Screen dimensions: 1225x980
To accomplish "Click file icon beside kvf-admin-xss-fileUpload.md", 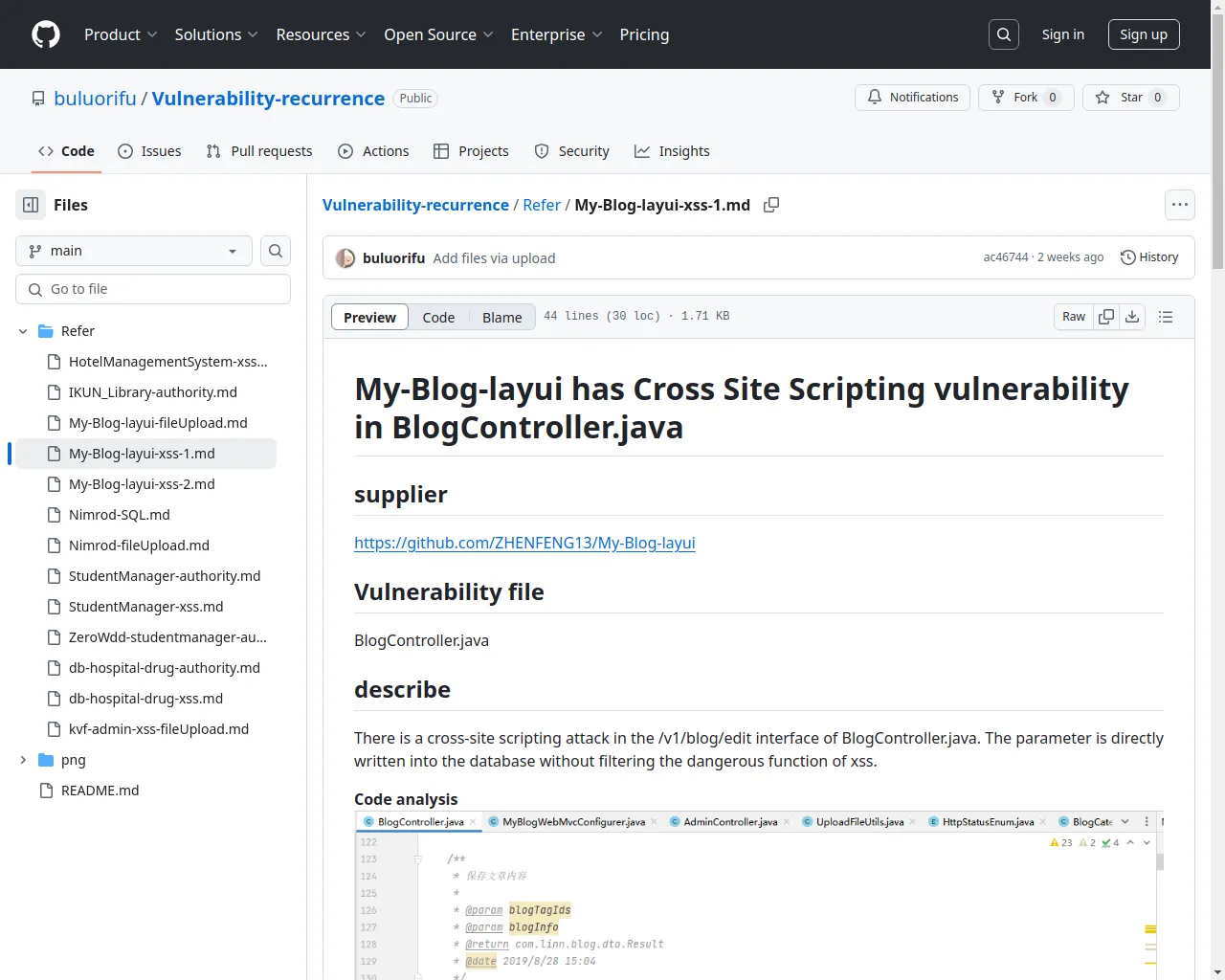I will click(x=54, y=729).
